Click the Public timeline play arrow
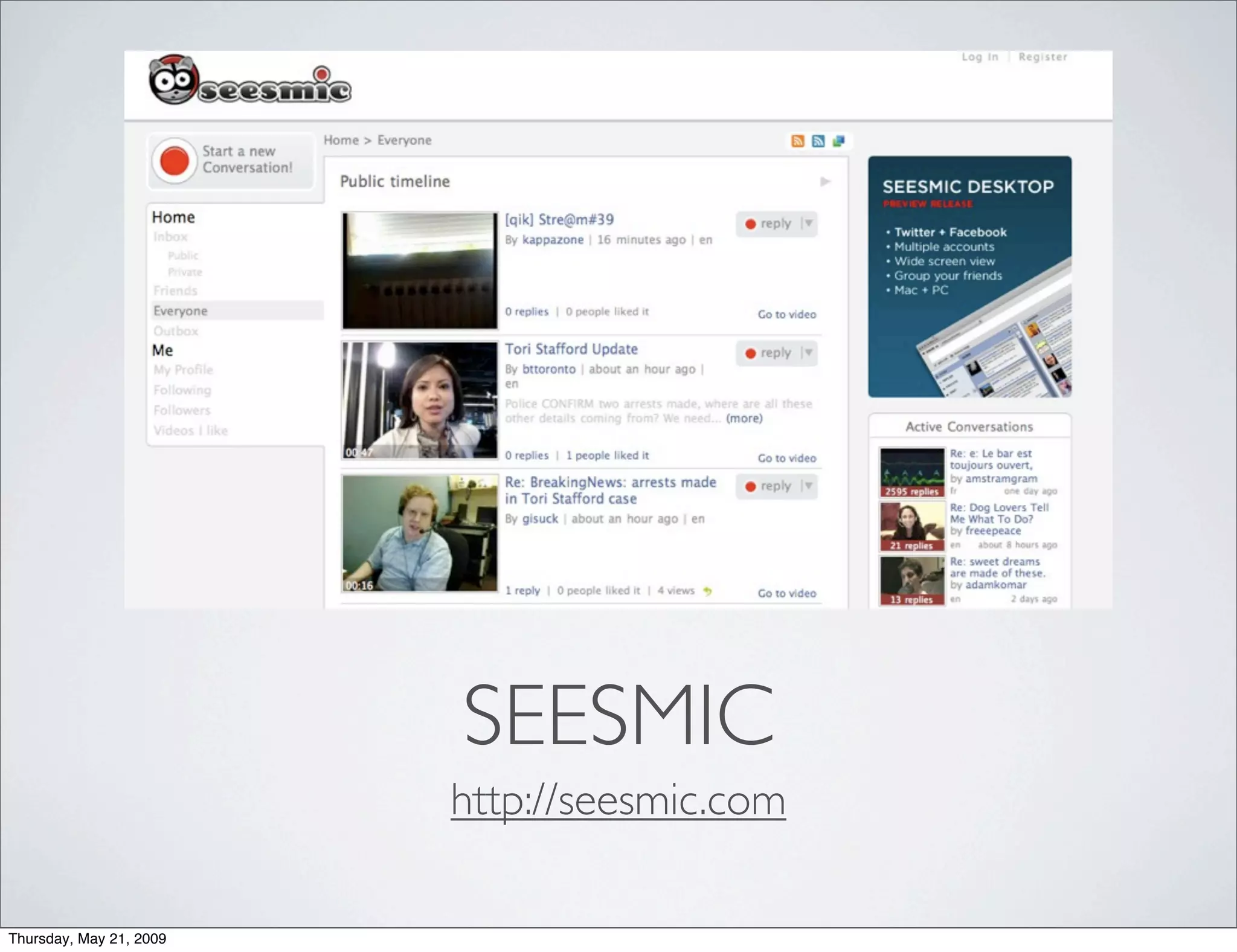This screenshot has height=952, width=1237. (825, 182)
